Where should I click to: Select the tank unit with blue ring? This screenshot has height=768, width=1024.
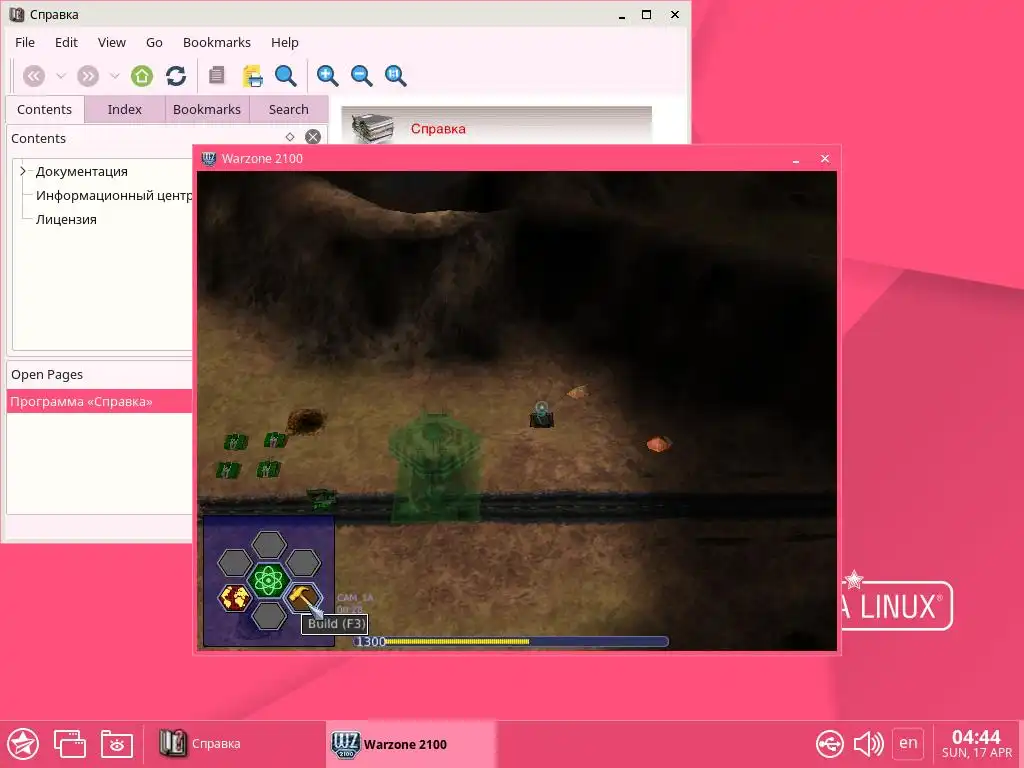pyautogui.click(x=541, y=415)
